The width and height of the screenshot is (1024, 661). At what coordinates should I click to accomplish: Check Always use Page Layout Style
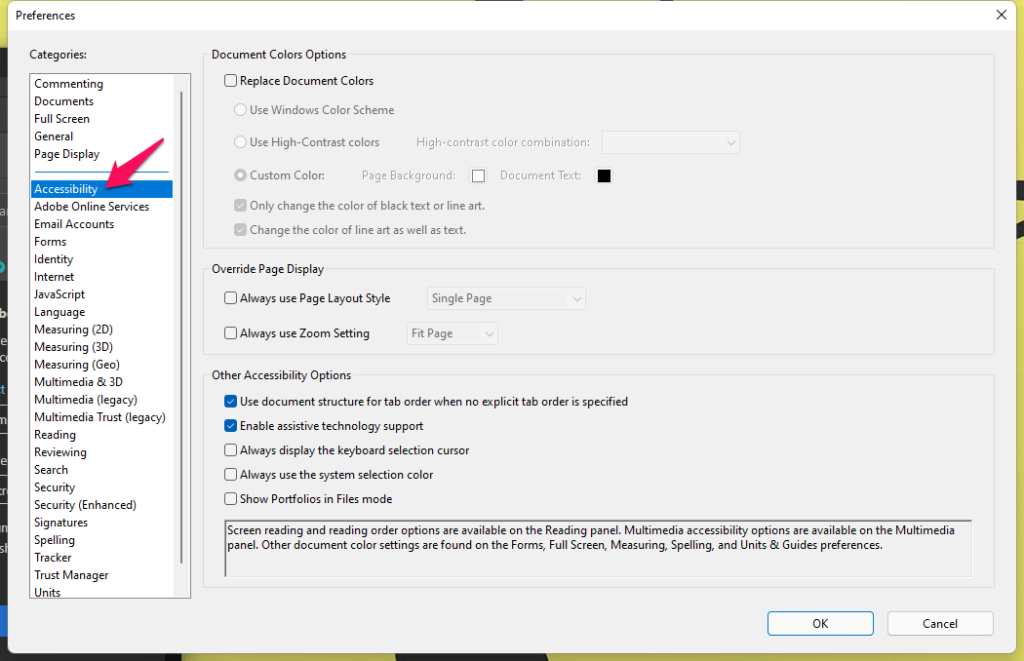[230, 298]
